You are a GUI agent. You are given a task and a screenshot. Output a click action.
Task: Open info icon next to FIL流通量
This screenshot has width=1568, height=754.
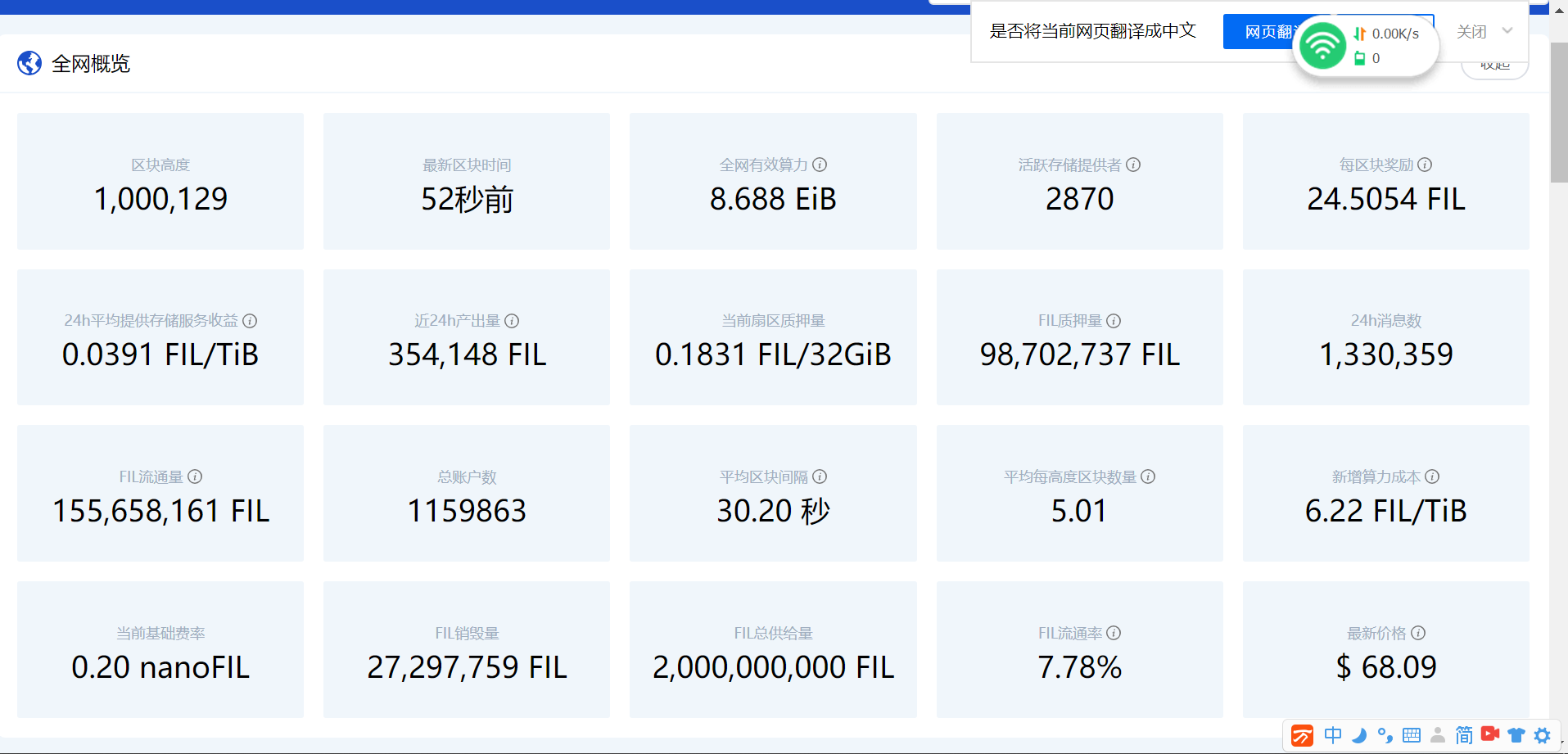[195, 476]
